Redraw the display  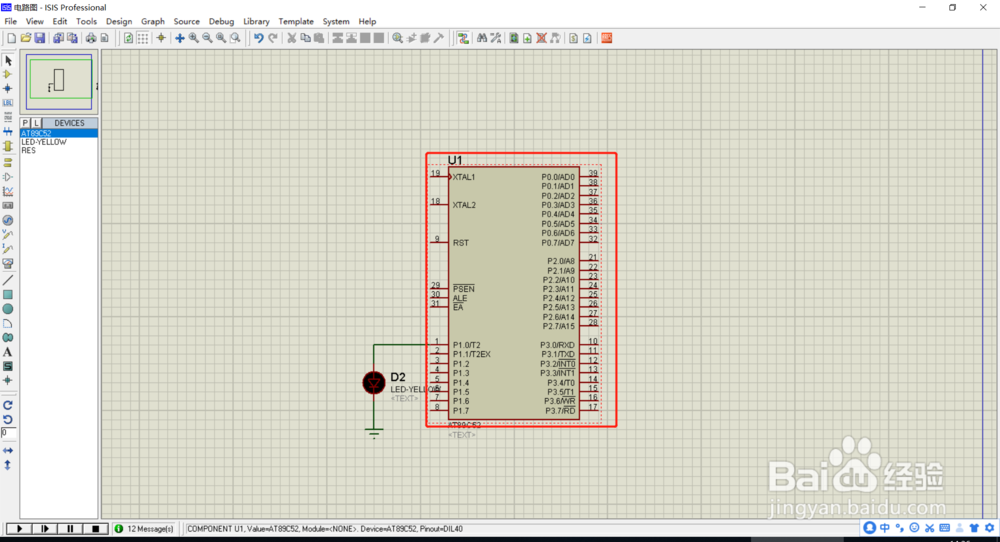128,38
